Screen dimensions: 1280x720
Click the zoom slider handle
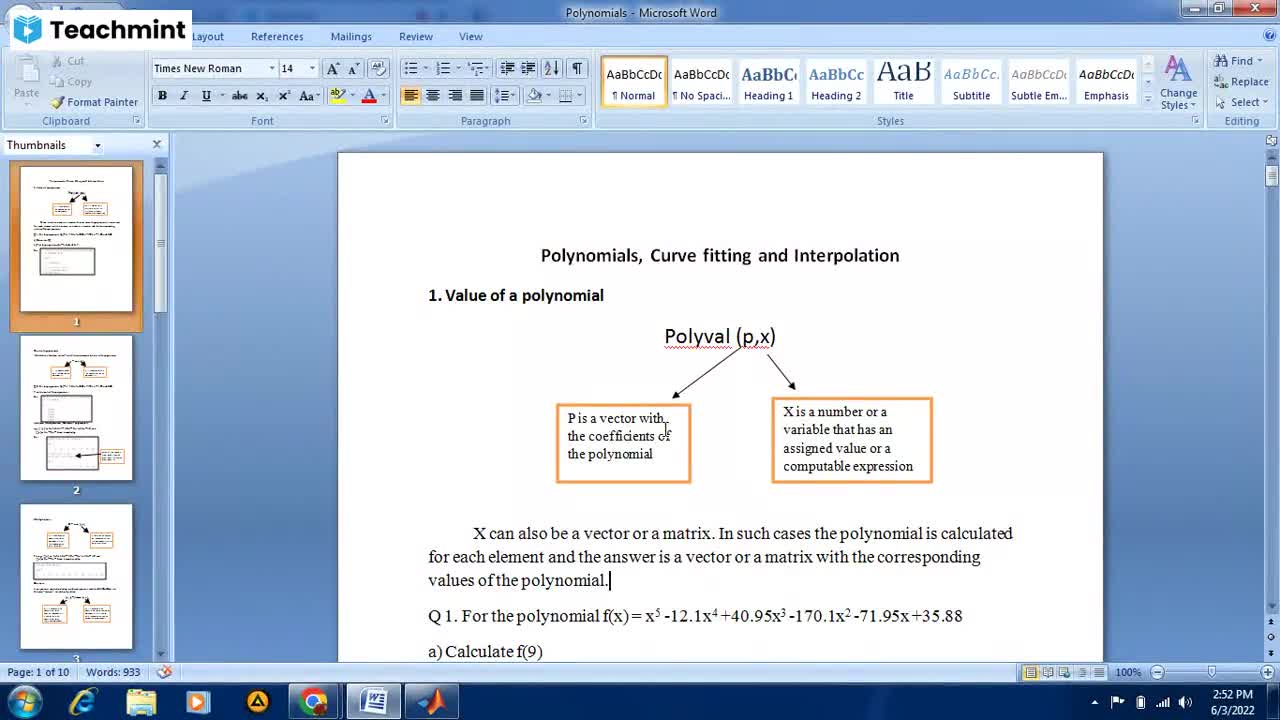(1211, 673)
